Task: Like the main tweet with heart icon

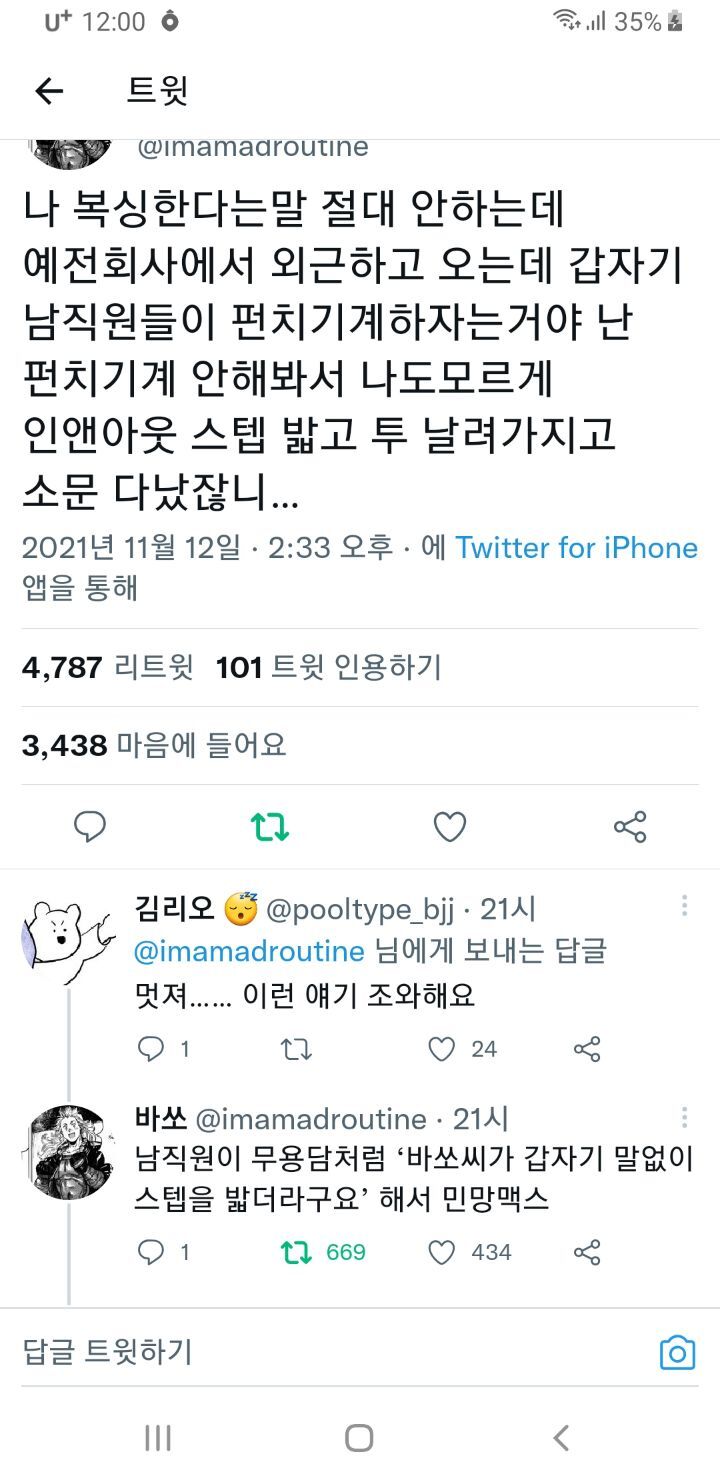Action: tap(450, 827)
